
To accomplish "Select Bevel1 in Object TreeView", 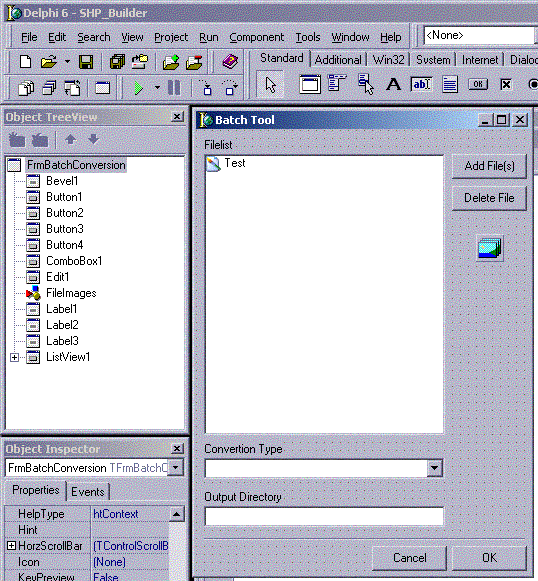I will pyautogui.click(x=62, y=181).
